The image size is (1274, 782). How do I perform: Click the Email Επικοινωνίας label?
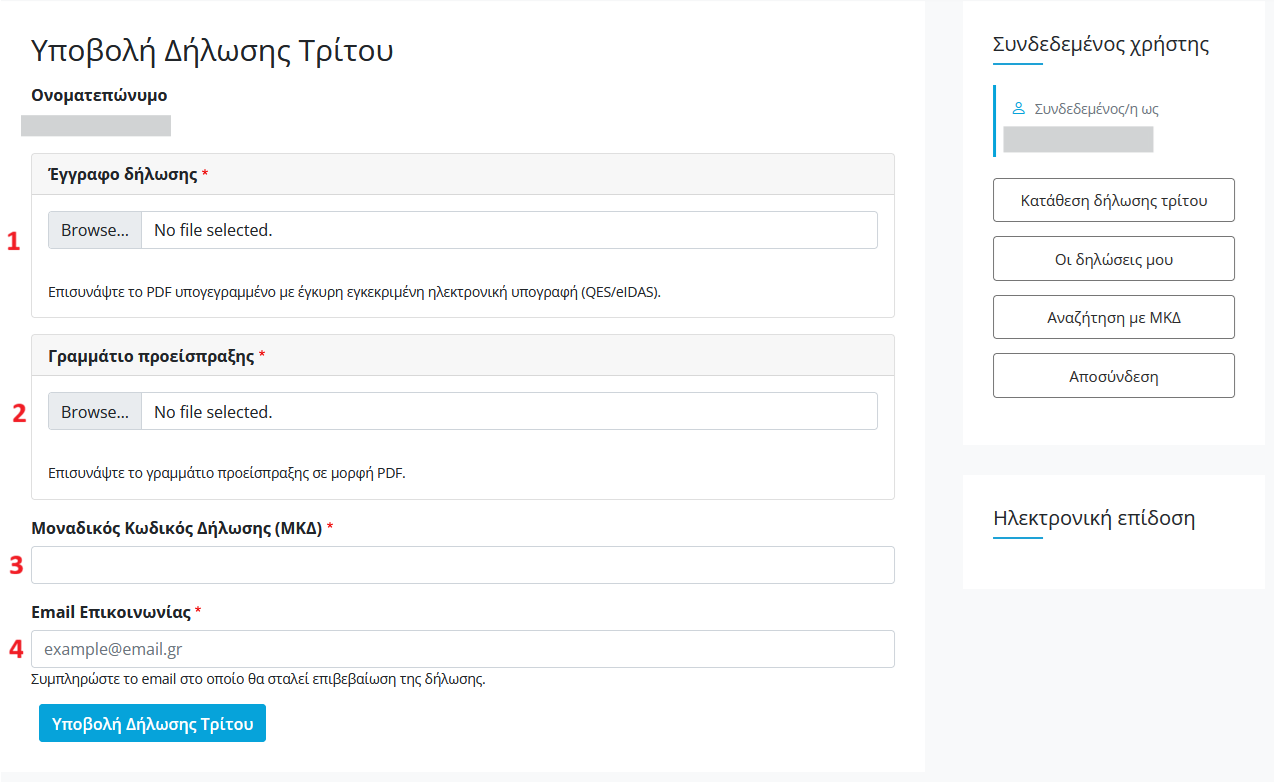(111, 612)
